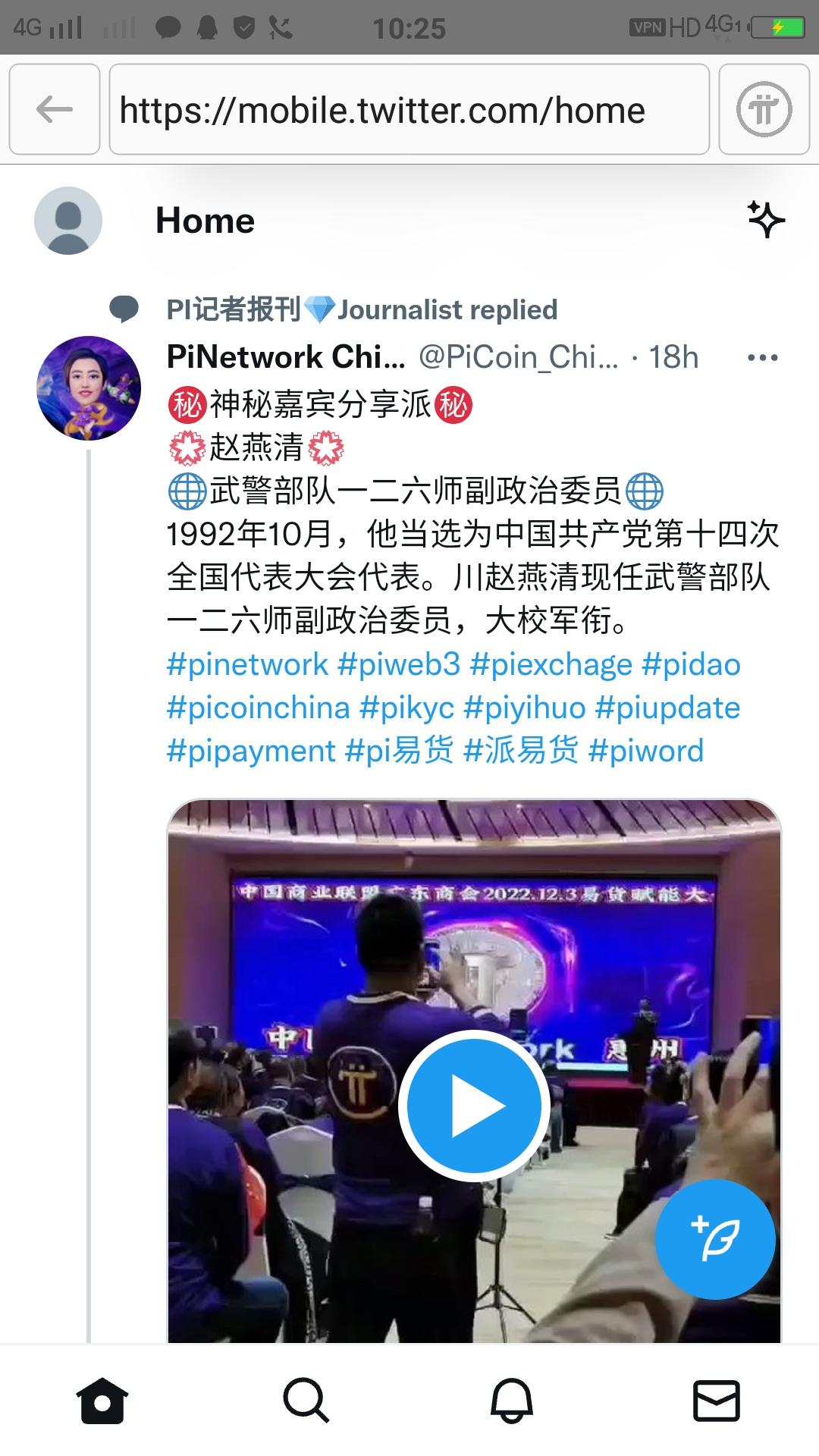Compose a new tweet with feather button
819x1456 pixels.
tap(715, 1239)
